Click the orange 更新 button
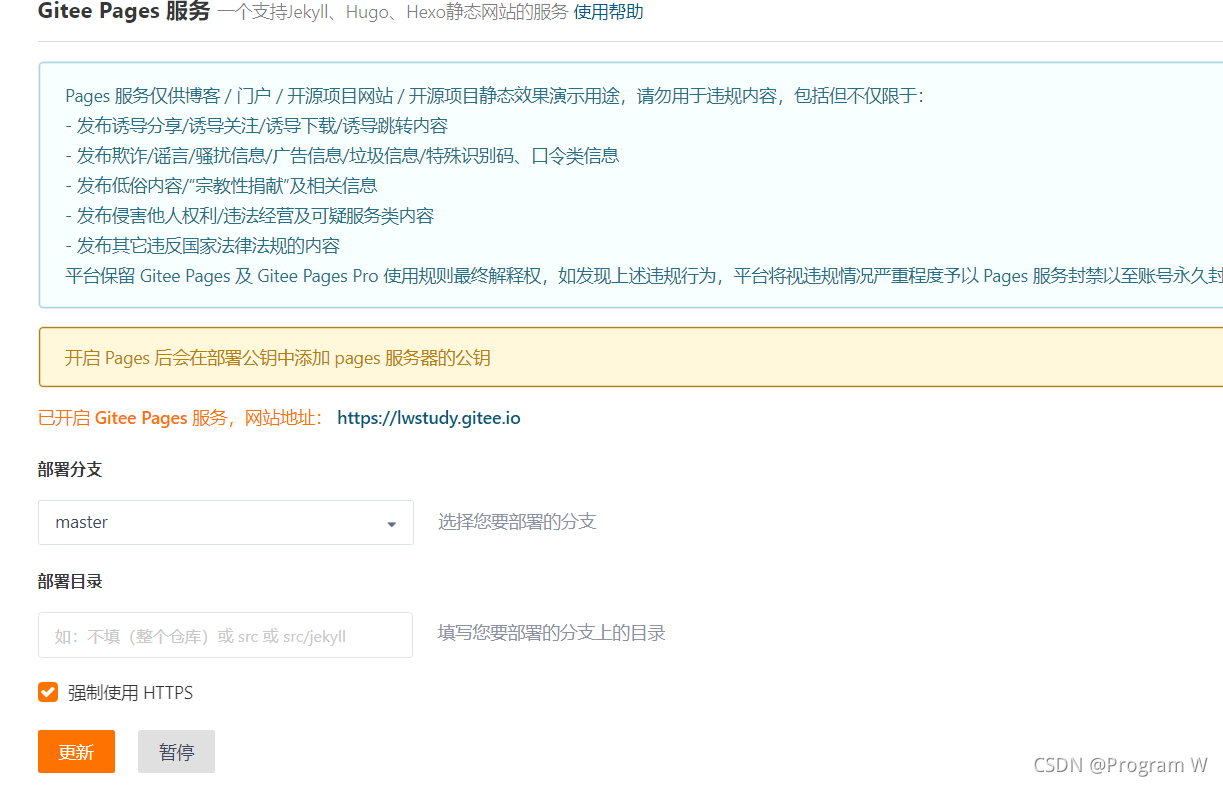This screenshot has height=786, width=1223. click(x=76, y=752)
